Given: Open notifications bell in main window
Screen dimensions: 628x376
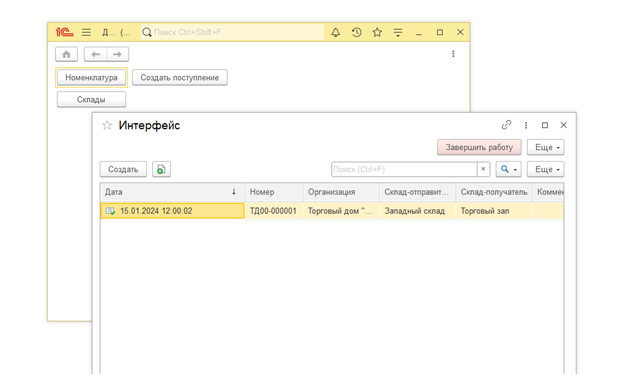Looking at the screenshot, I should tap(336, 32).
